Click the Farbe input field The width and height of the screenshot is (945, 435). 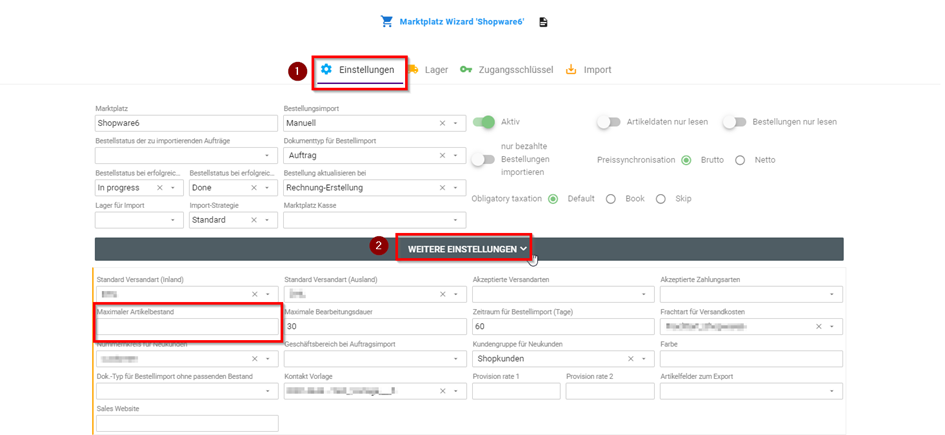click(x=752, y=359)
